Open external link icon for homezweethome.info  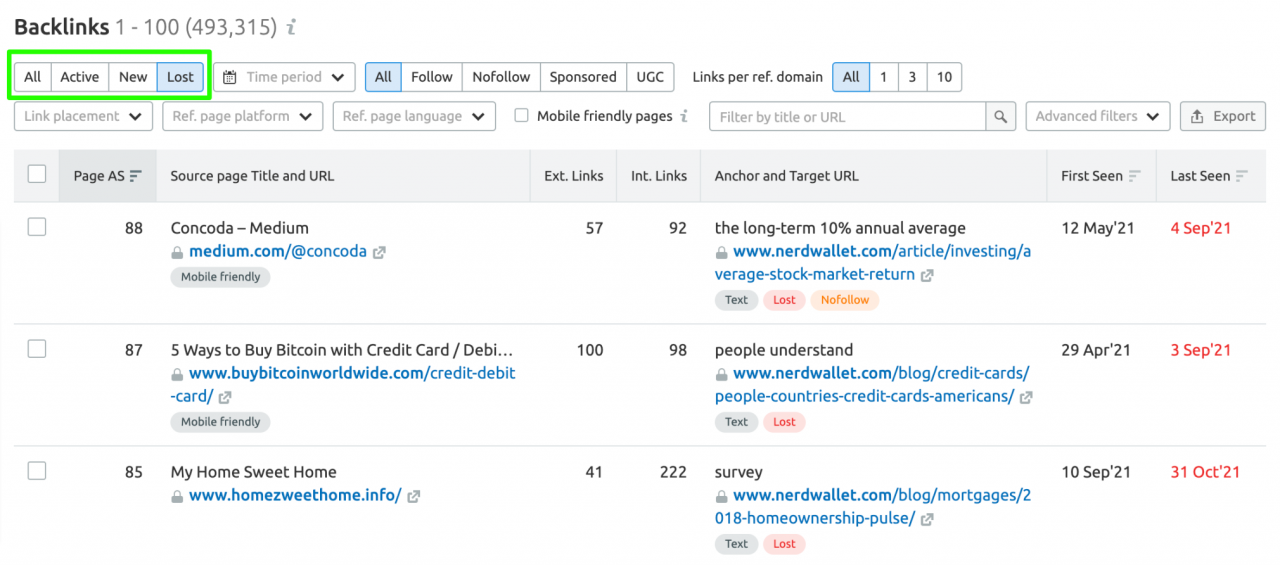point(413,496)
